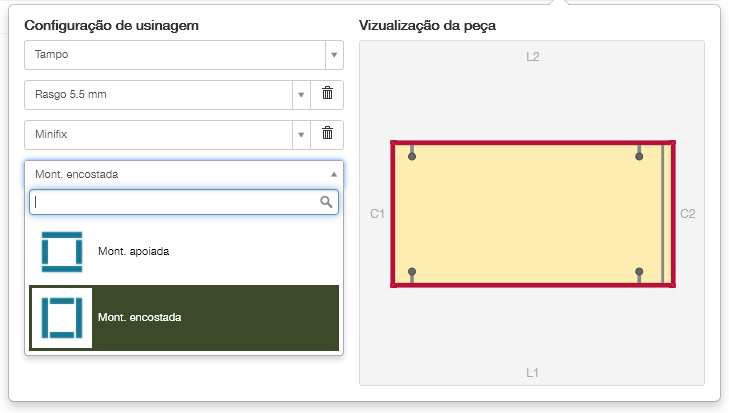Open the Minifix dropdown arrow
Viewport: 729px width, 413px height.
click(300, 134)
